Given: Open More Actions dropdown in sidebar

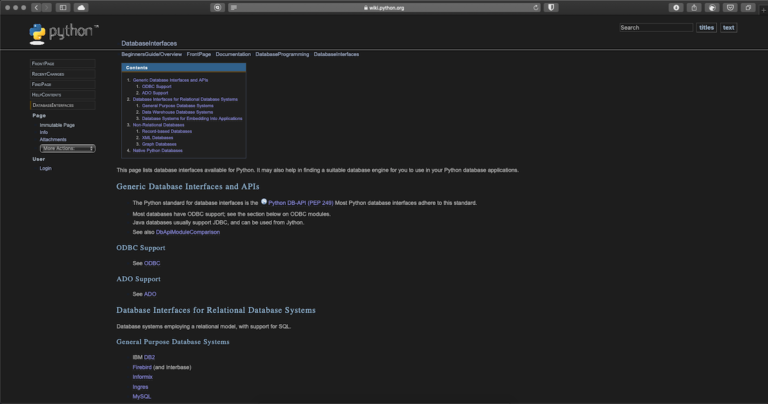Looking at the screenshot, I should 68,148.
